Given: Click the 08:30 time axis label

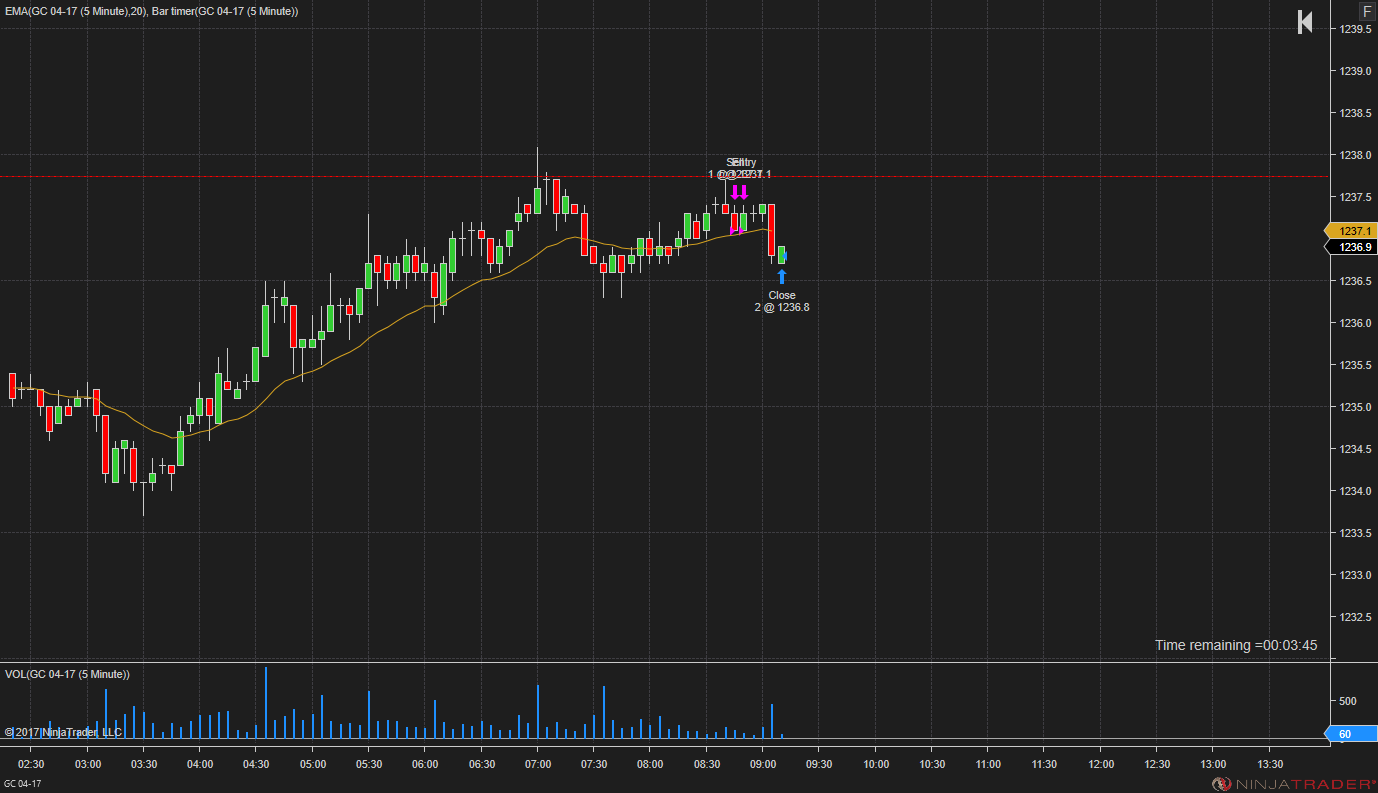Looking at the screenshot, I should [x=707, y=764].
